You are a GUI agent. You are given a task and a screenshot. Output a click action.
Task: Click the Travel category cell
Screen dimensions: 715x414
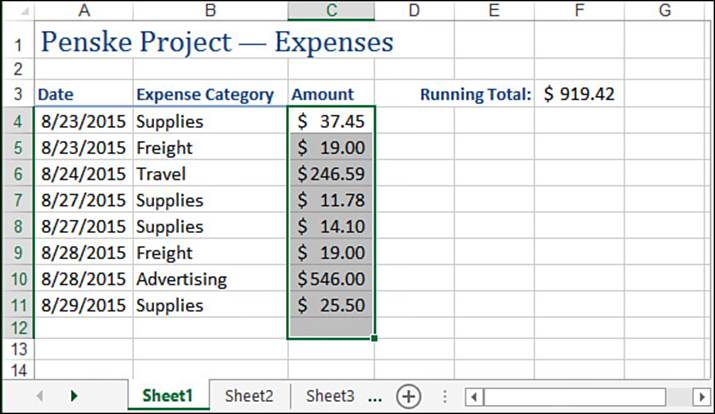tap(210, 173)
